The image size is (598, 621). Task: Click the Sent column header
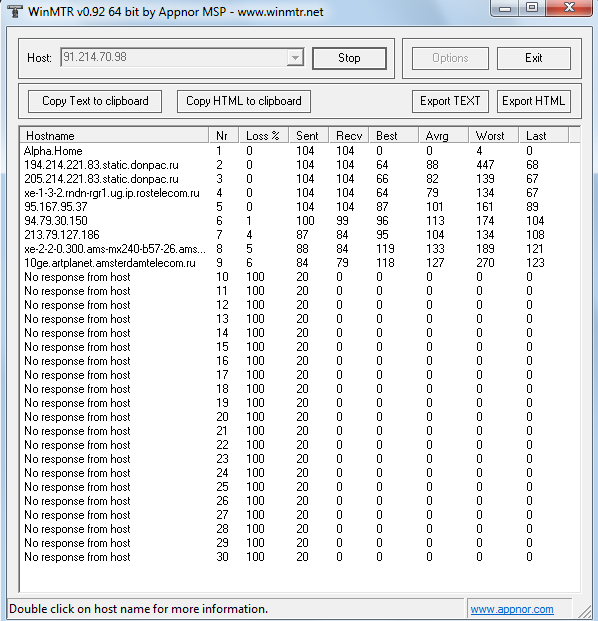(309, 136)
